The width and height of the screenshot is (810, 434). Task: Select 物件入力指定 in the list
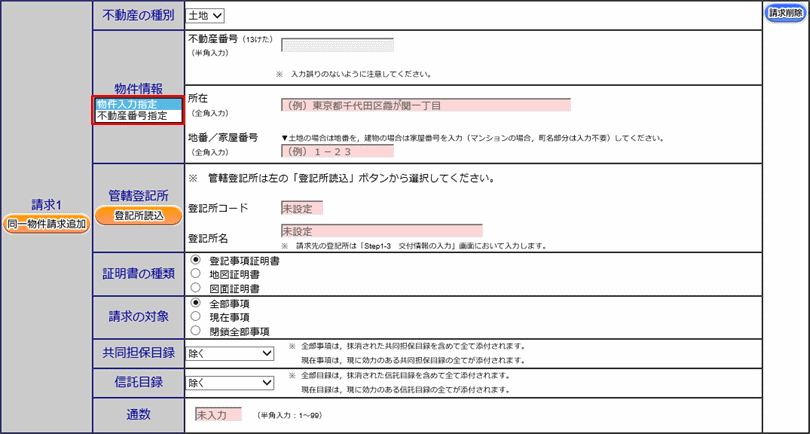[x=138, y=104]
